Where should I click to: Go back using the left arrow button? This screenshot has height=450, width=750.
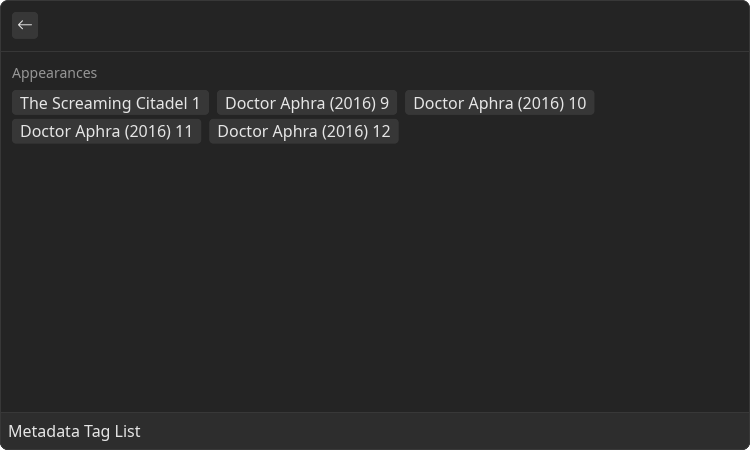25,25
